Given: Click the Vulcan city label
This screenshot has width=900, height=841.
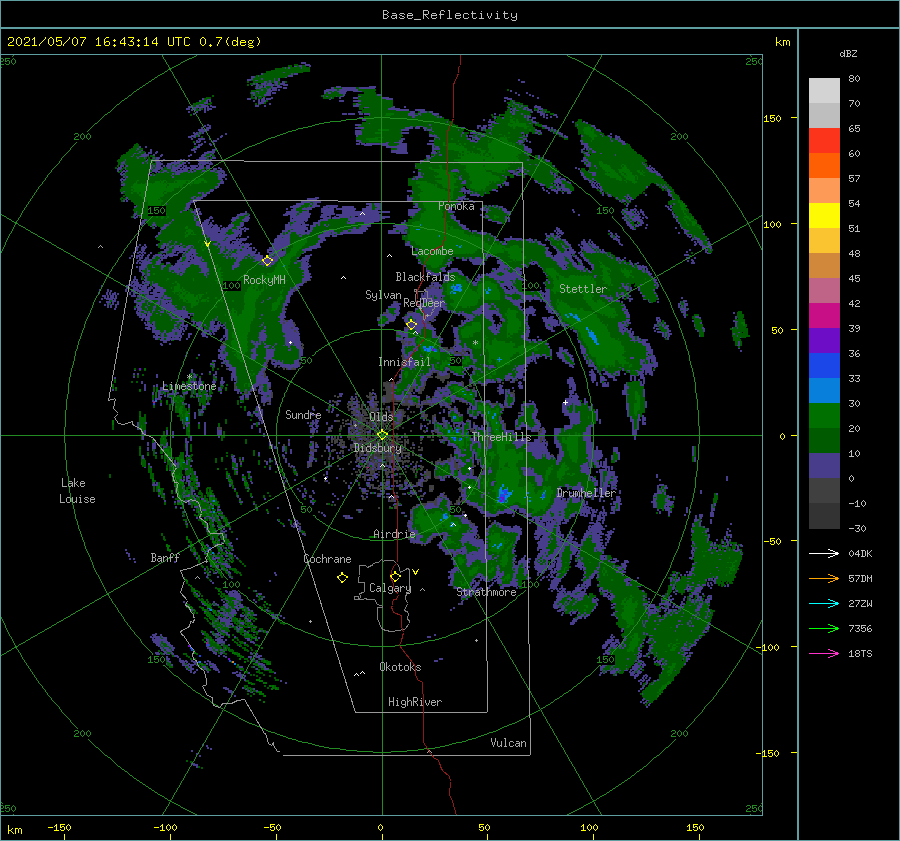Looking at the screenshot, I should [509, 743].
